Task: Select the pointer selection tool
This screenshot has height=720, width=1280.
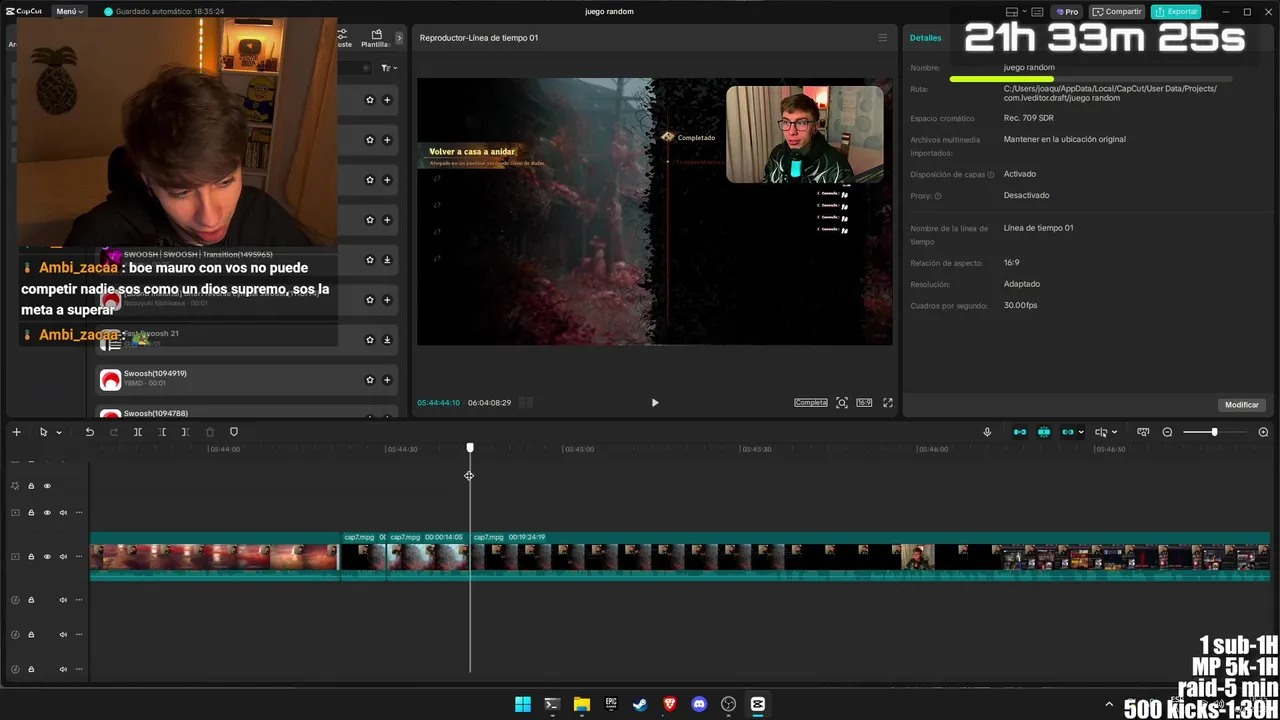Action: [x=43, y=432]
